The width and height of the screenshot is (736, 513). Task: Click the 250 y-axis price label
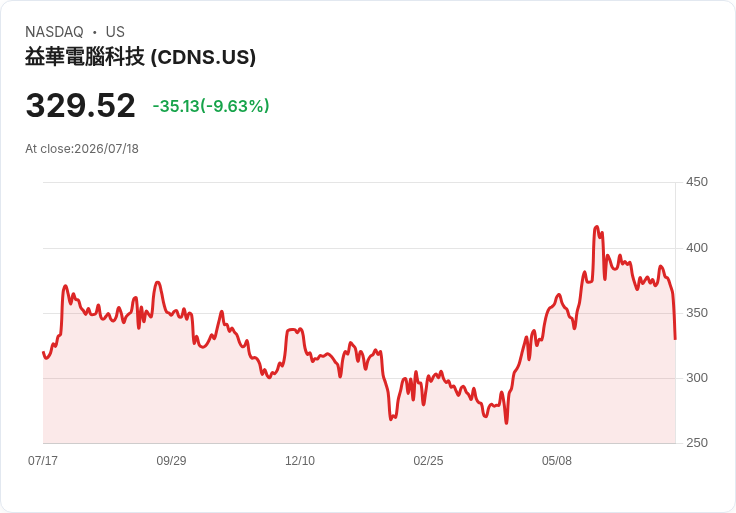point(697,443)
